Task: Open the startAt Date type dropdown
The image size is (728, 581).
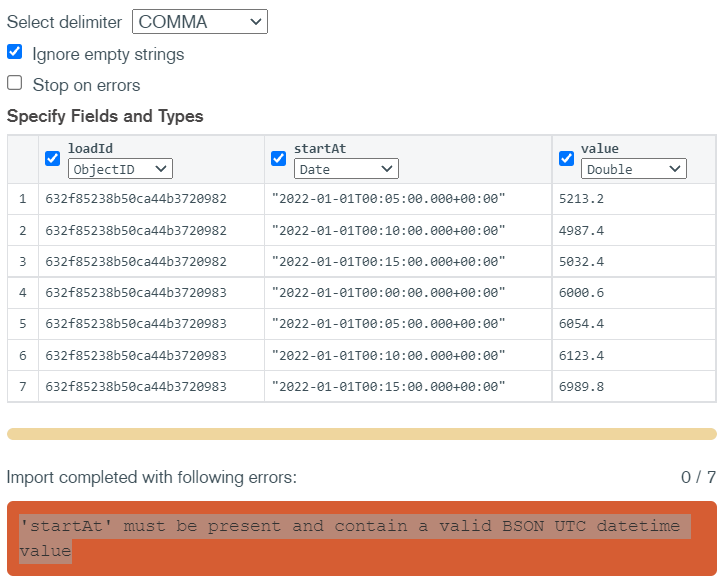Action: 347,169
